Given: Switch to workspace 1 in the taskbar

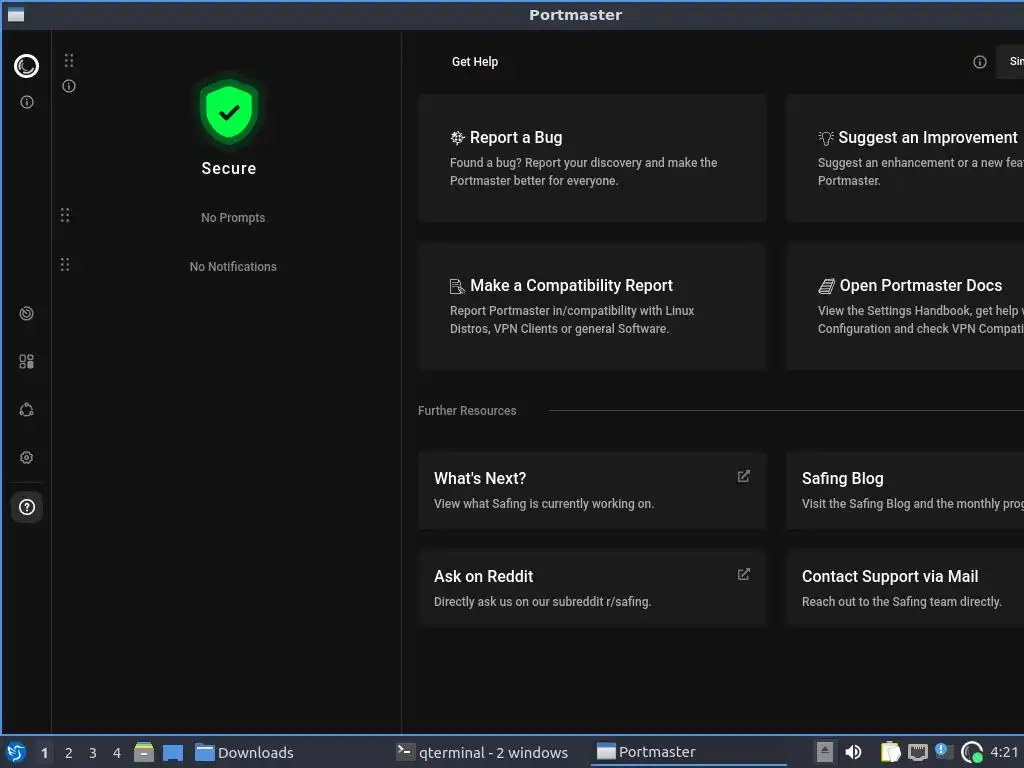Looking at the screenshot, I should coord(44,753).
